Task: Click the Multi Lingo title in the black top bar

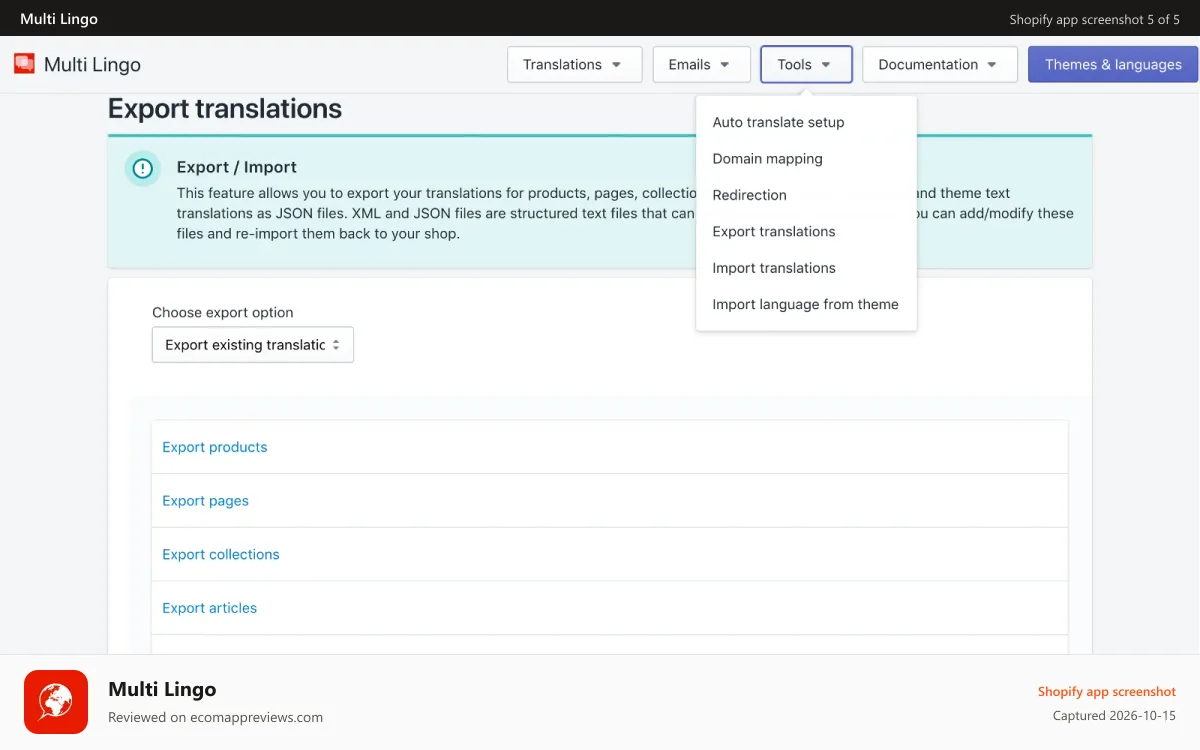Action: [59, 19]
